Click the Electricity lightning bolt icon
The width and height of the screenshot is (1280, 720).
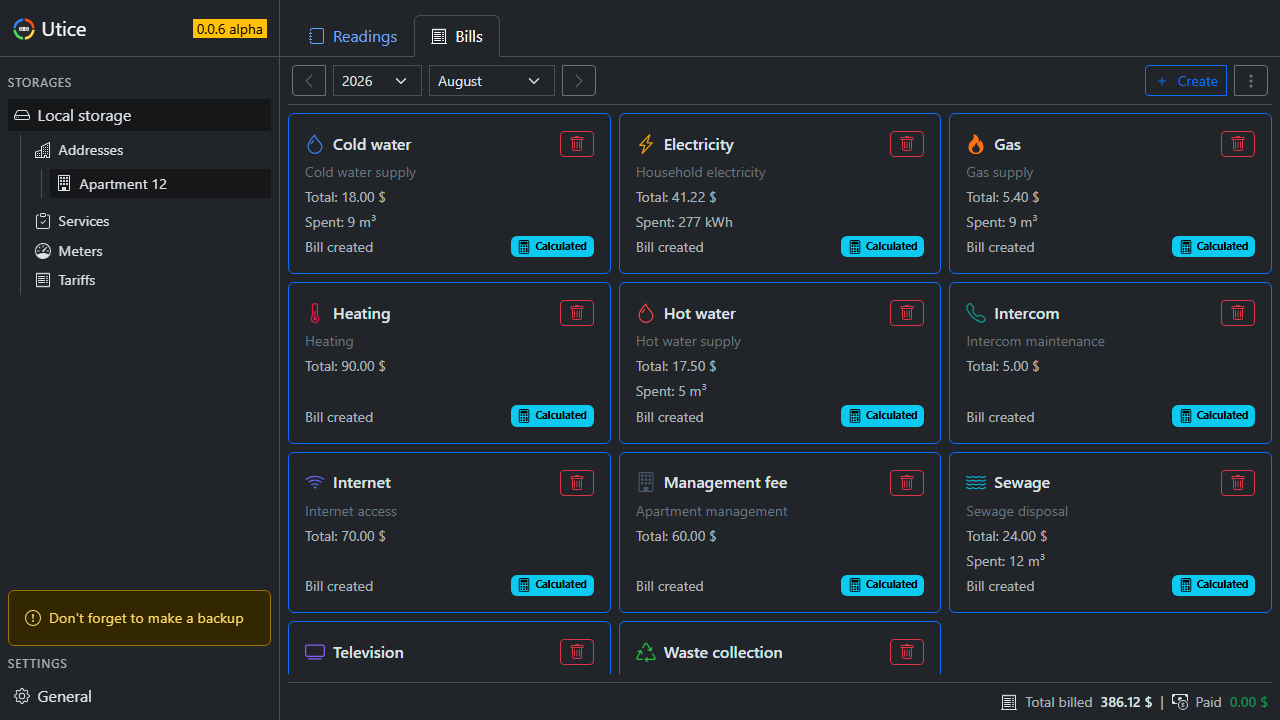646,145
